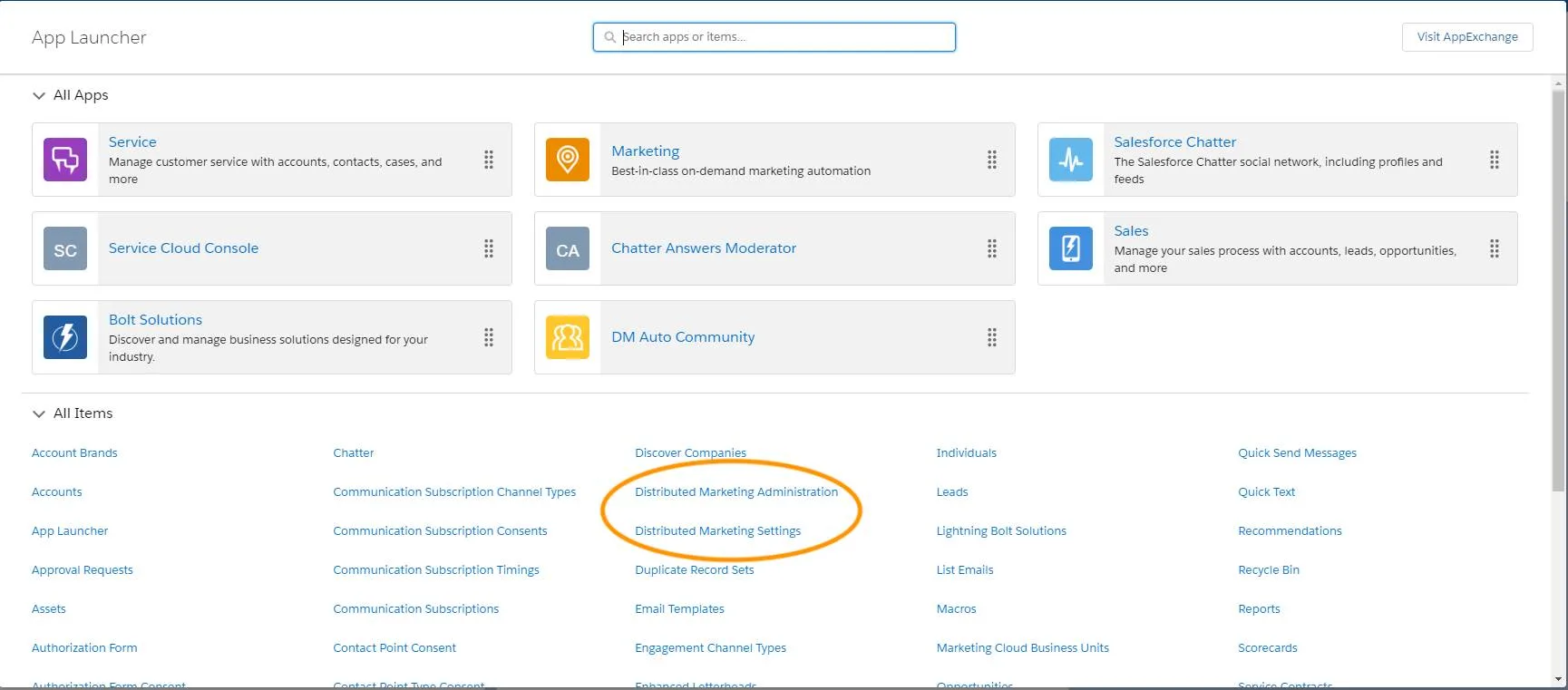Focus the Search apps or items field
The image size is (1568, 690).
click(x=774, y=37)
